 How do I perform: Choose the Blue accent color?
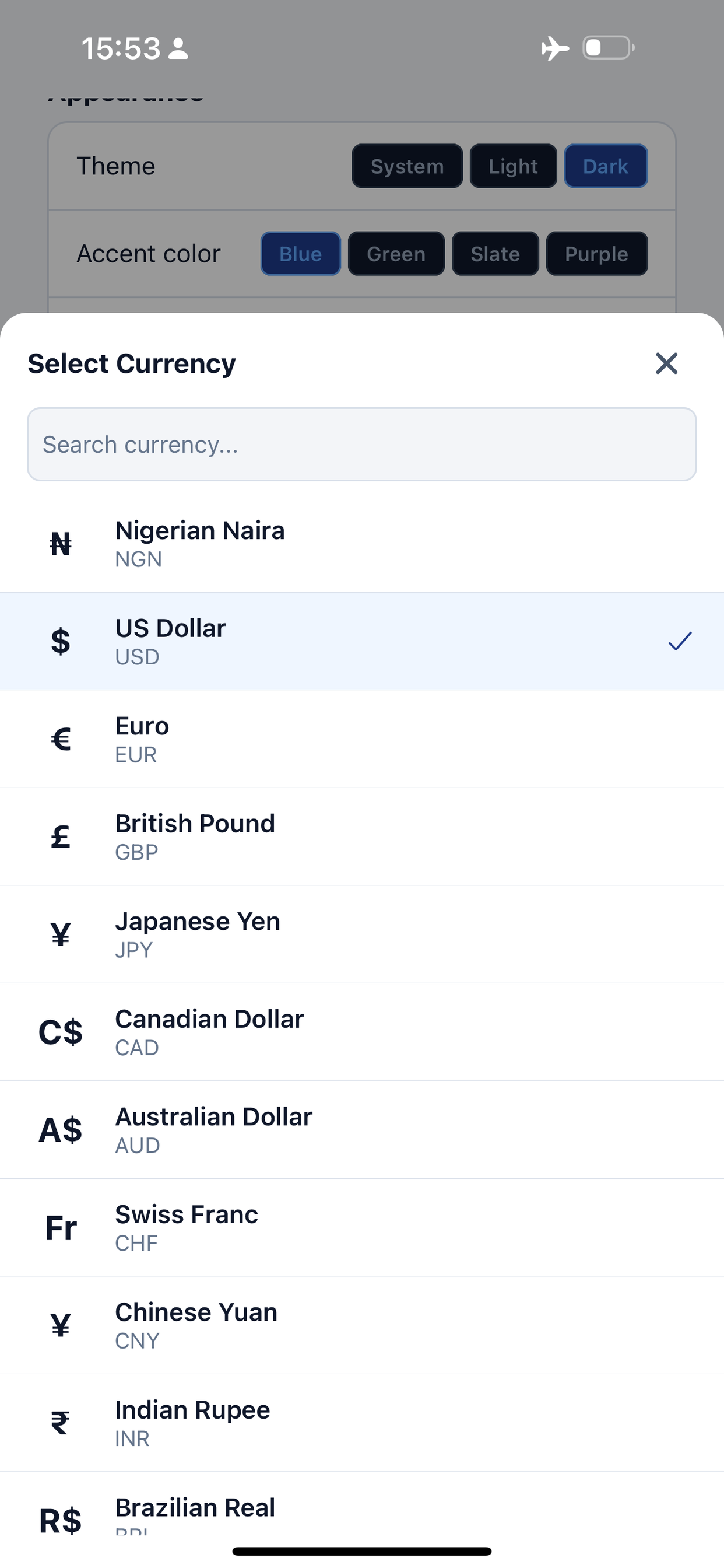pyautogui.click(x=301, y=254)
